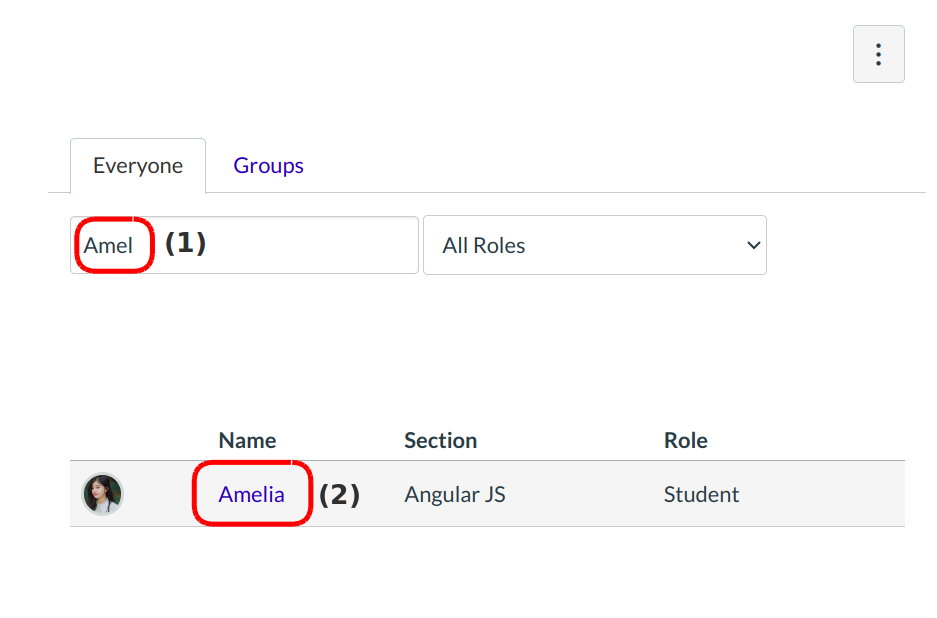Open Amelia's user profile link
Viewport: 937px width, 618px height.
pyautogui.click(x=251, y=494)
